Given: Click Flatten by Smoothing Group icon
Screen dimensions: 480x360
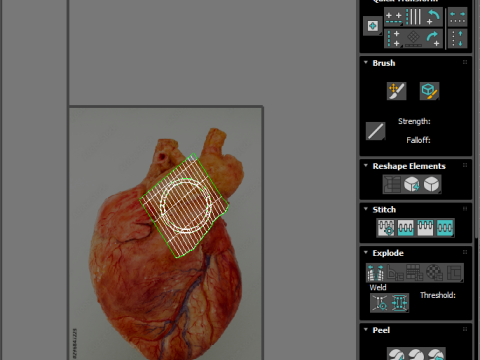Looking at the screenshot, I should [415, 273].
